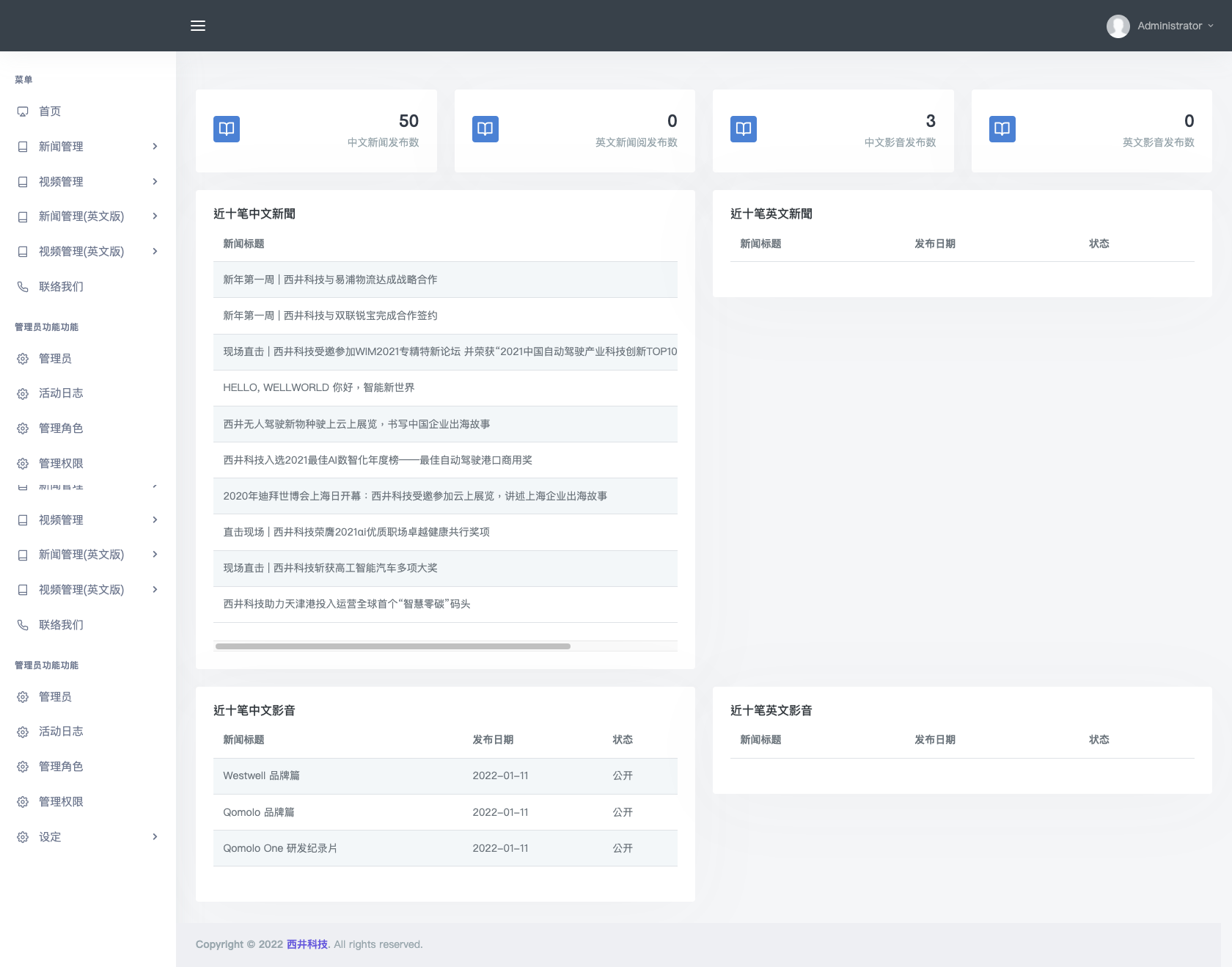This screenshot has width=1232, height=967.
Task: Click the monitor icon beside 首页
Action: (23, 112)
